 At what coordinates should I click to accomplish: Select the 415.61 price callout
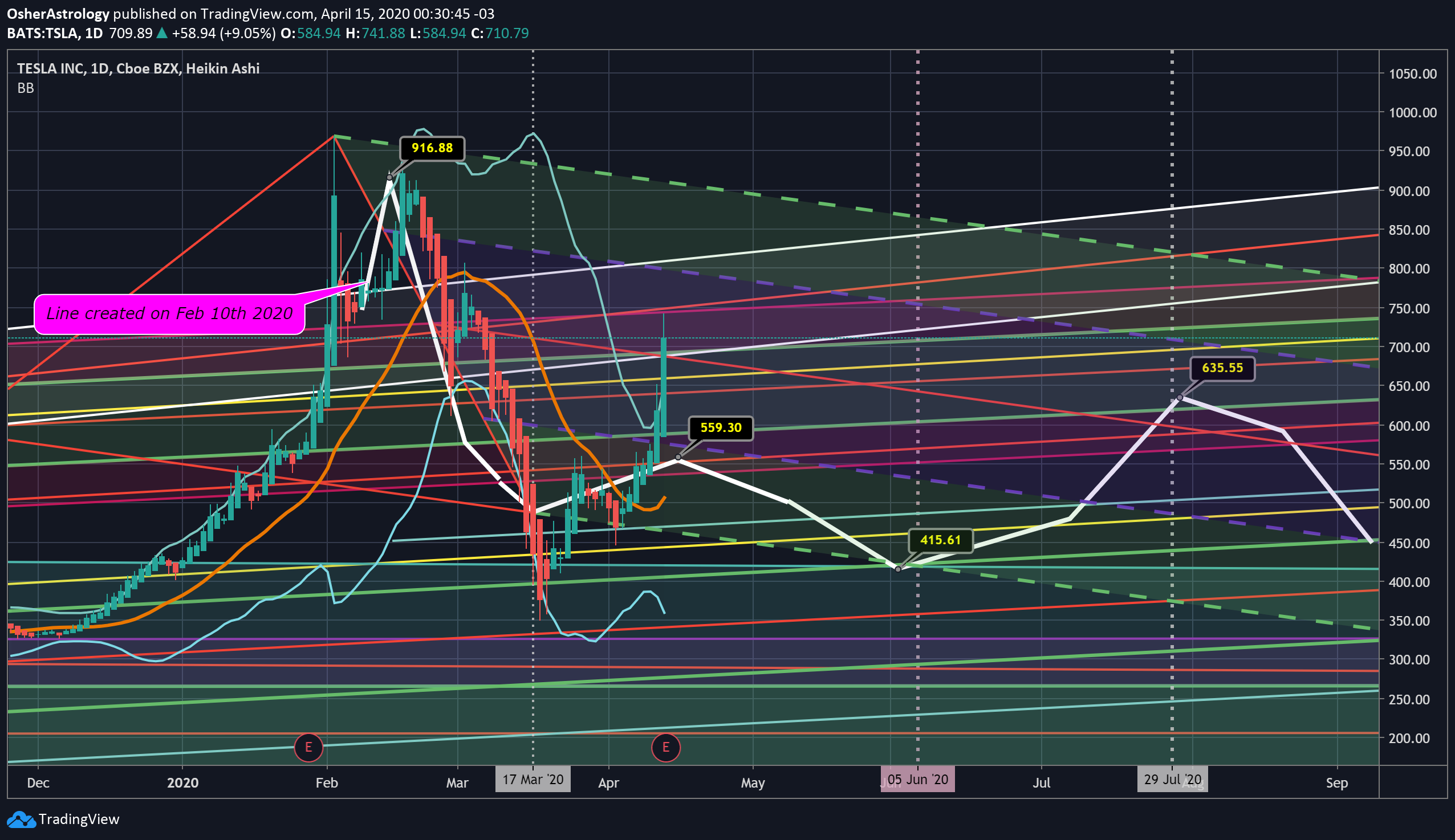pyautogui.click(x=940, y=541)
